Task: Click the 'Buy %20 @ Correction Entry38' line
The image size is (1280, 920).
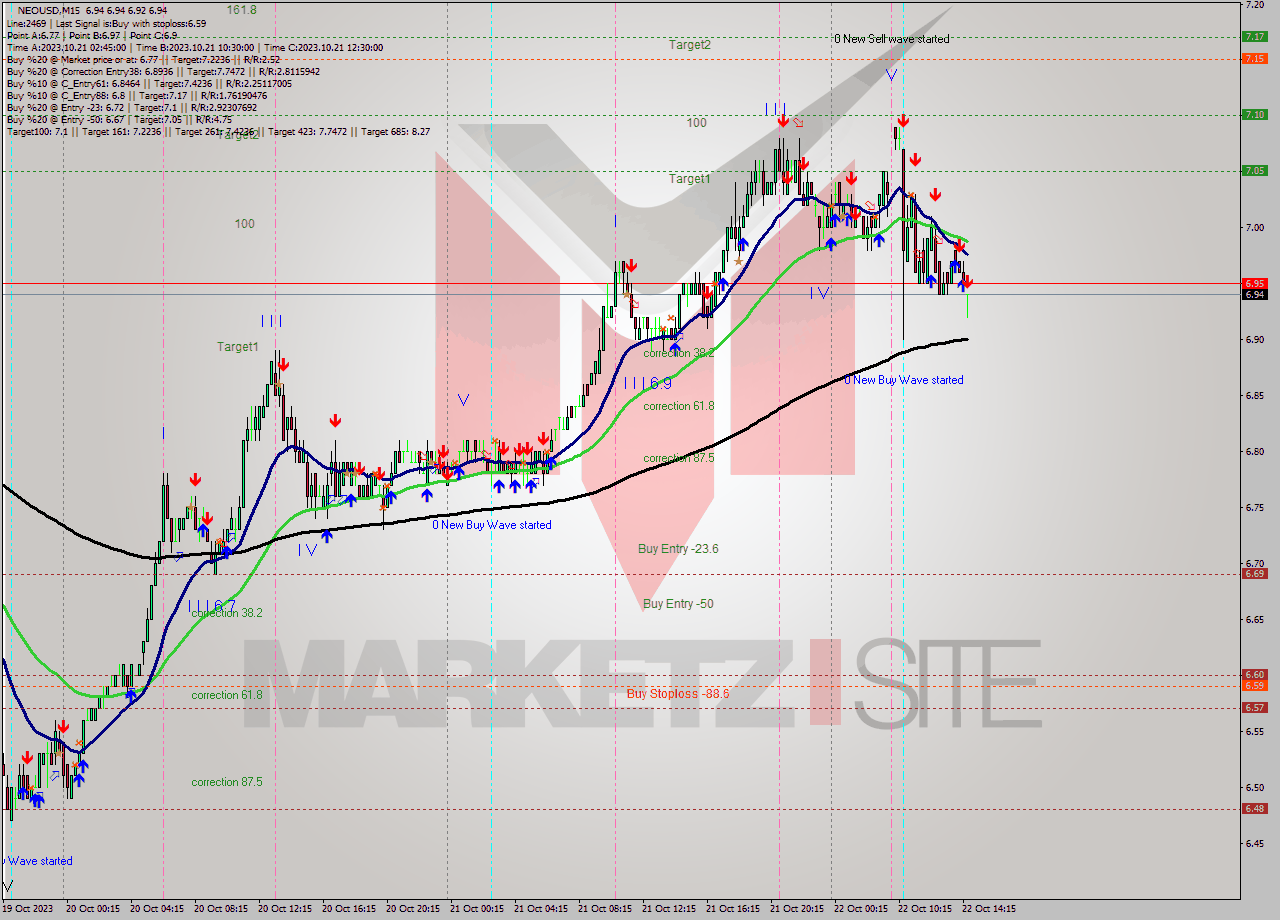Action: pyautogui.click(x=163, y=72)
